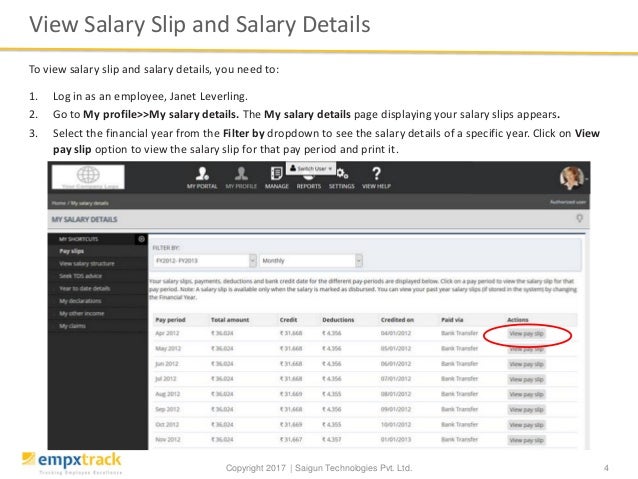Click View pay slip for May 2012
Image resolution: width=638 pixels, height=479 pixels.
pos(526,349)
